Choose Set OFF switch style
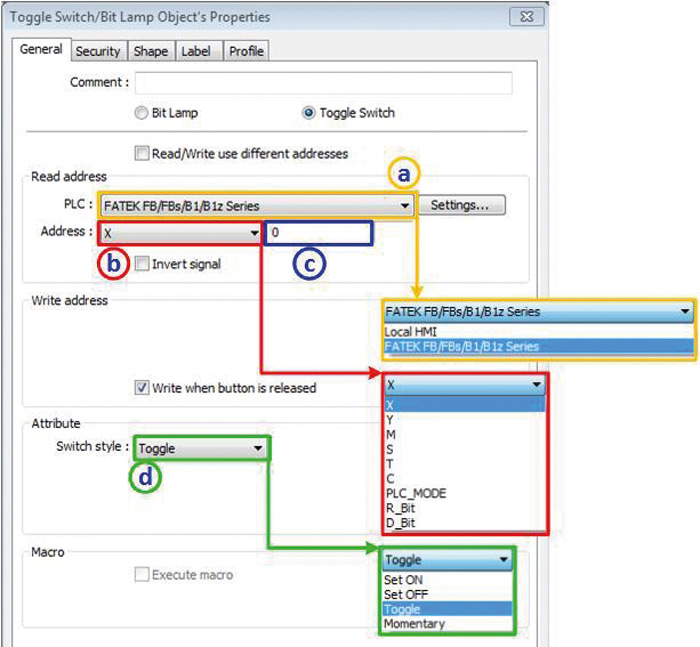This screenshot has width=700, height=647. coord(447,594)
